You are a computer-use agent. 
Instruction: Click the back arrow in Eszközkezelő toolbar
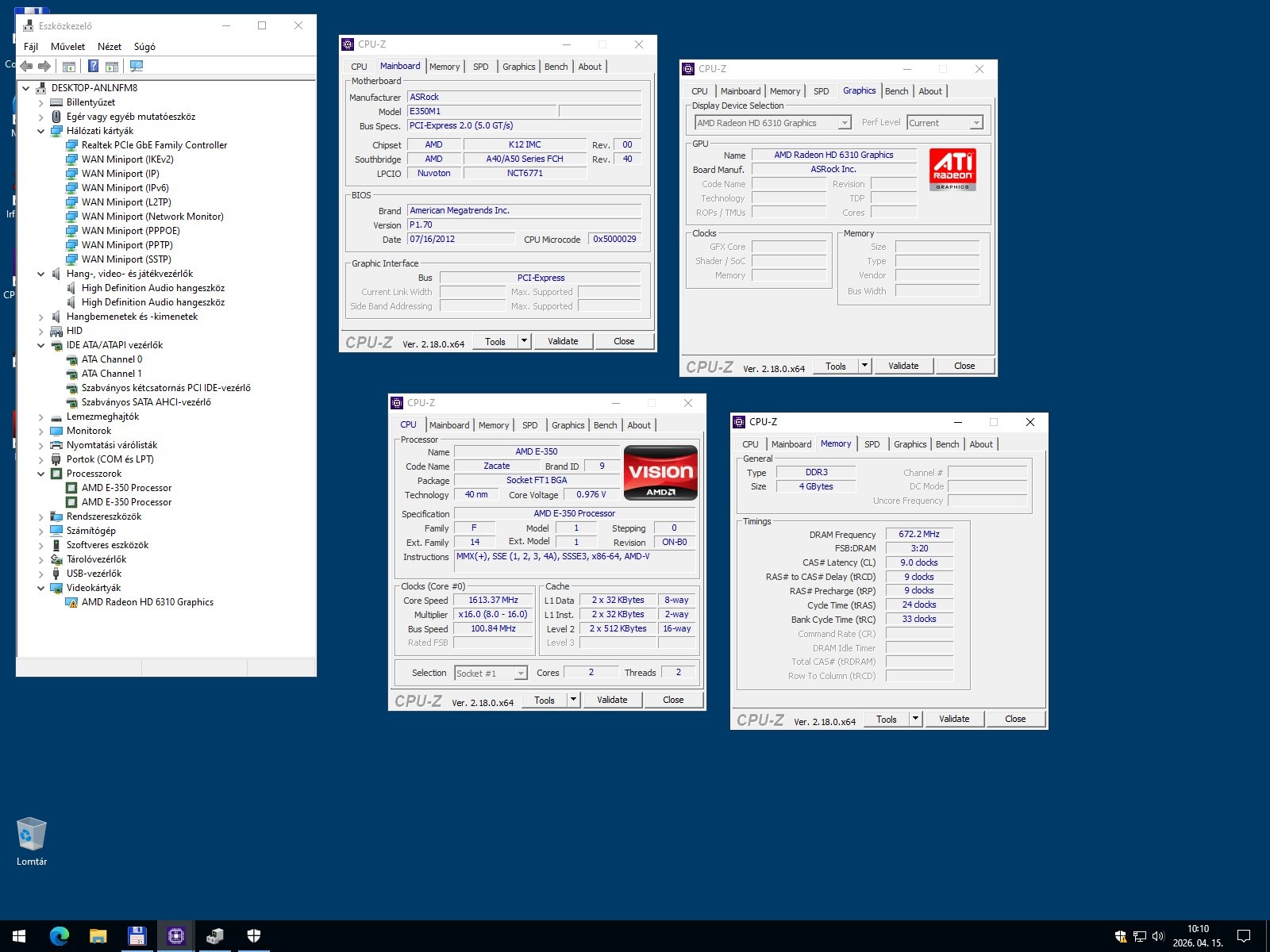pyautogui.click(x=26, y=67)
